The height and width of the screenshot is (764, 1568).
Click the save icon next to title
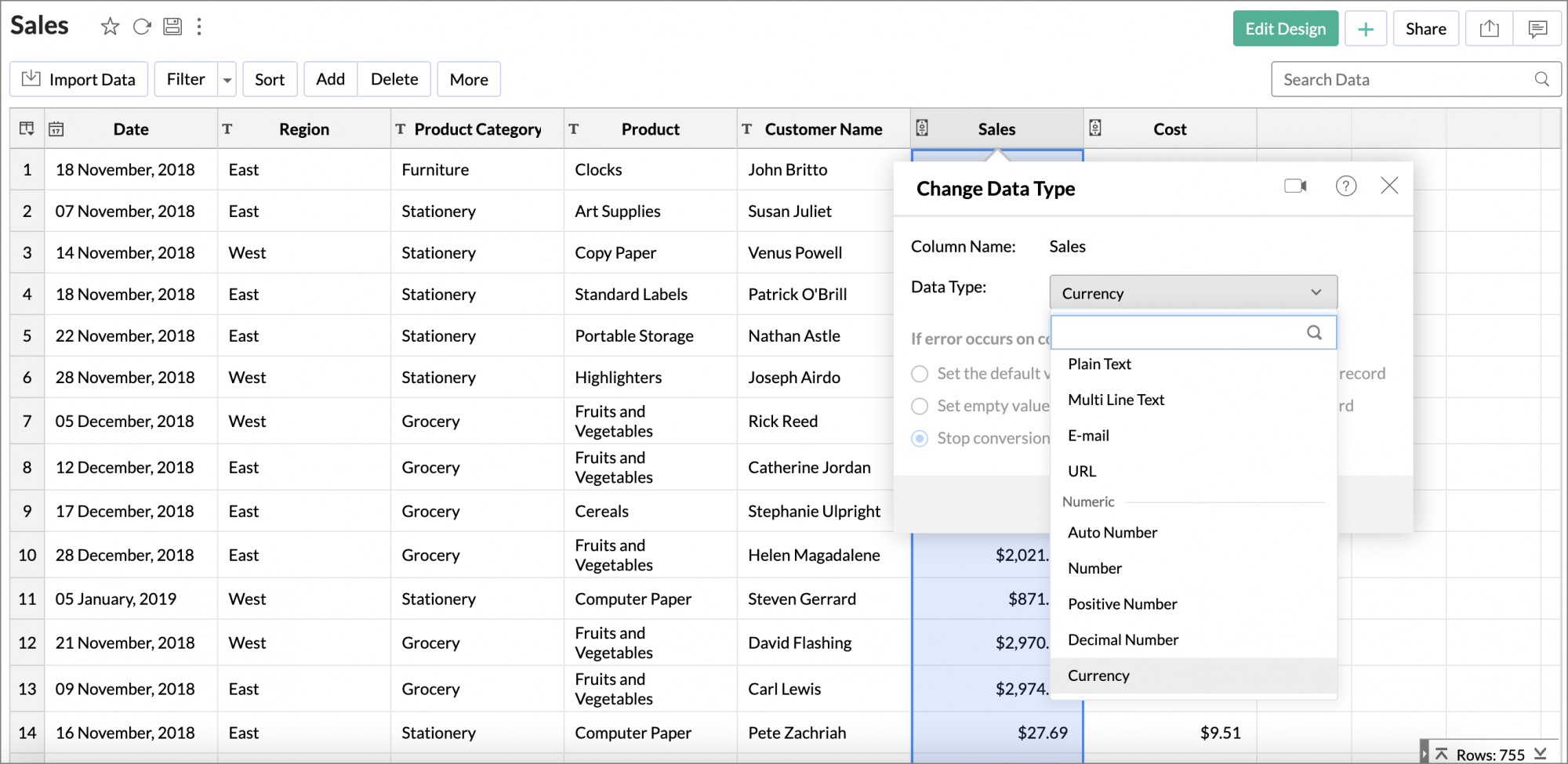(172, 27)
